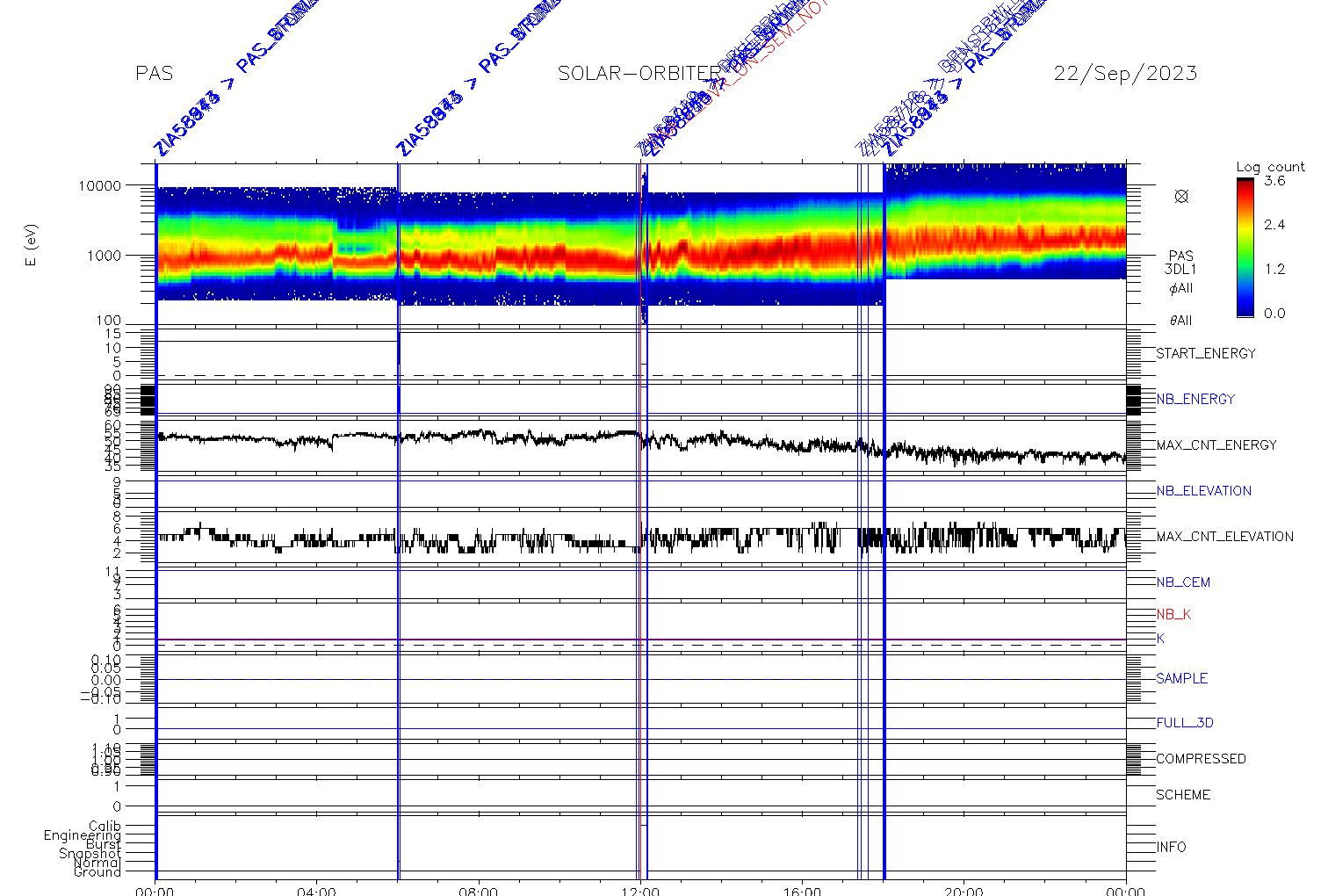Click the 20:00 time axis label
1328x896 pixels.
pos(964,889)
